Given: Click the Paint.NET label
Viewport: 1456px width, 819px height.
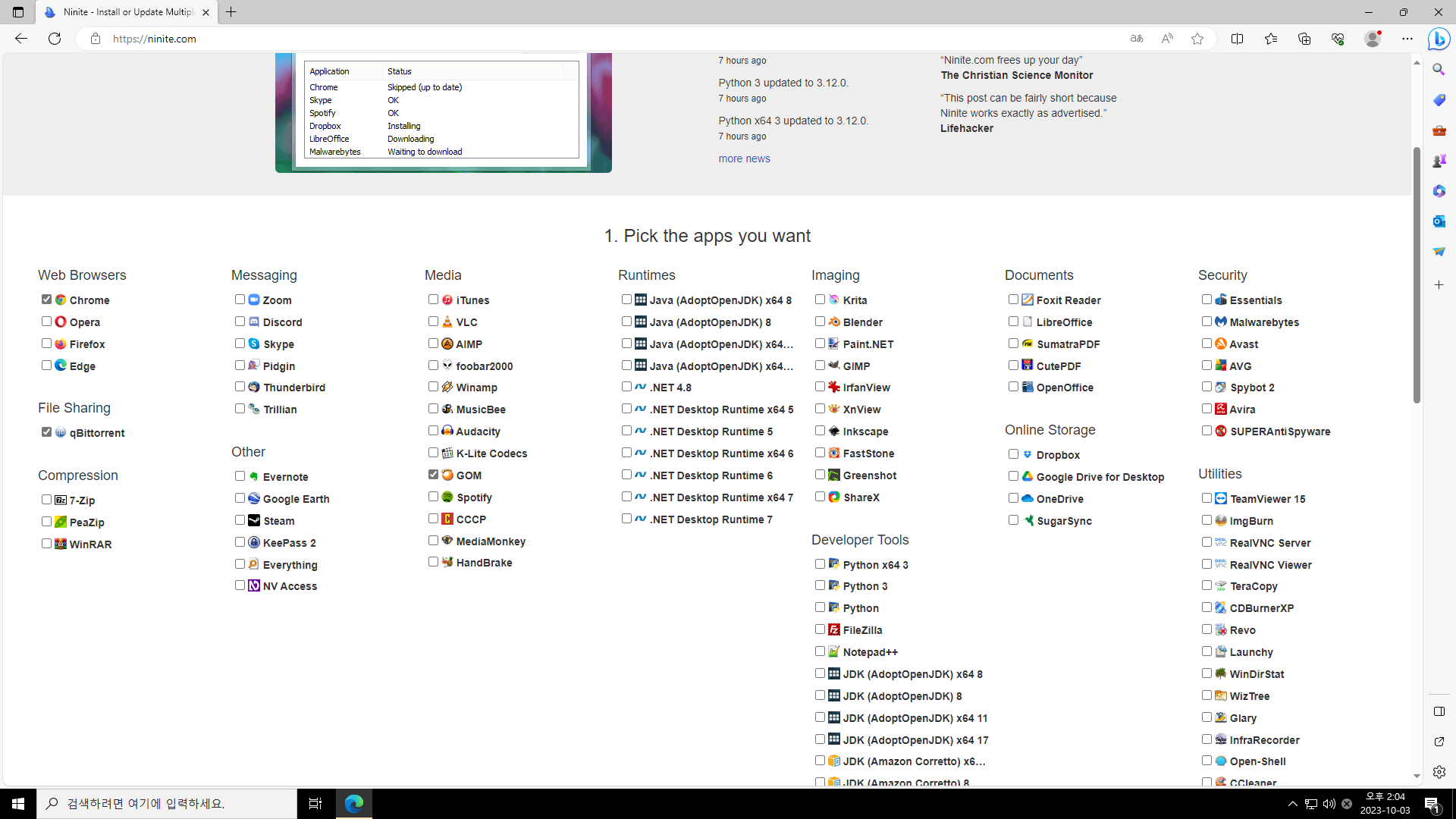Looking at the screenshot, I should (x=868, y=344).
